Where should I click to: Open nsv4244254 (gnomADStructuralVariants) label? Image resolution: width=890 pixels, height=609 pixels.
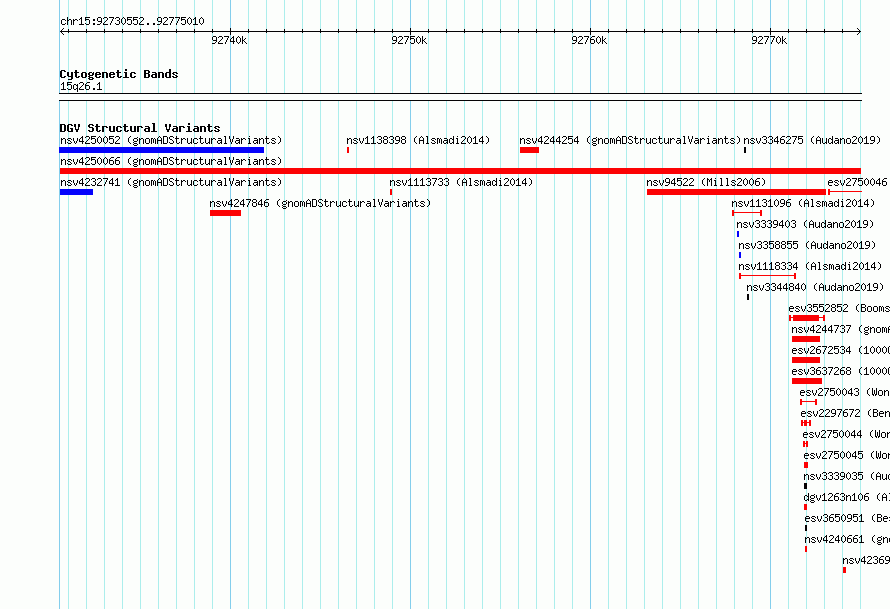pos(631,140)
